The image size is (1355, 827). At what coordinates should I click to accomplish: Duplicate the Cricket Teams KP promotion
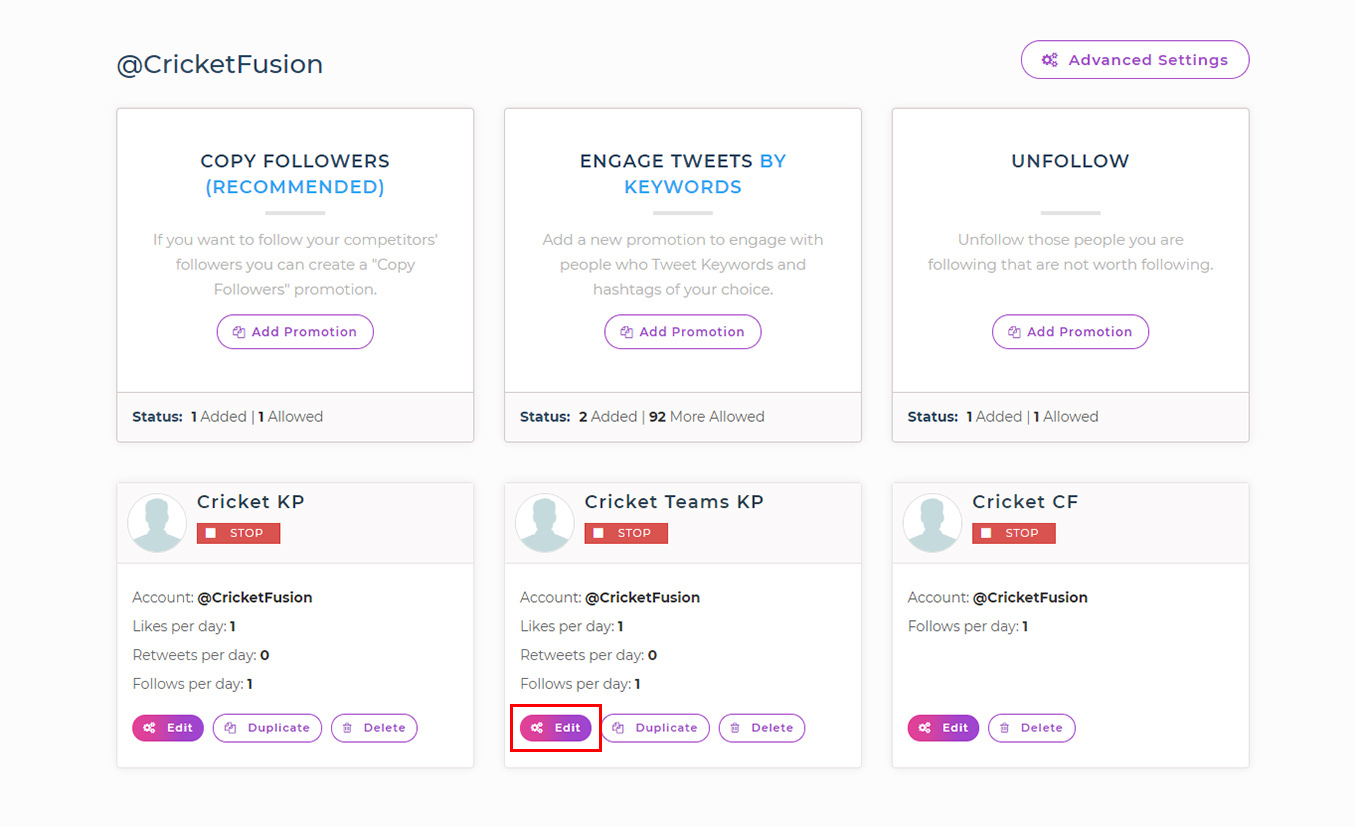[655, 728]
